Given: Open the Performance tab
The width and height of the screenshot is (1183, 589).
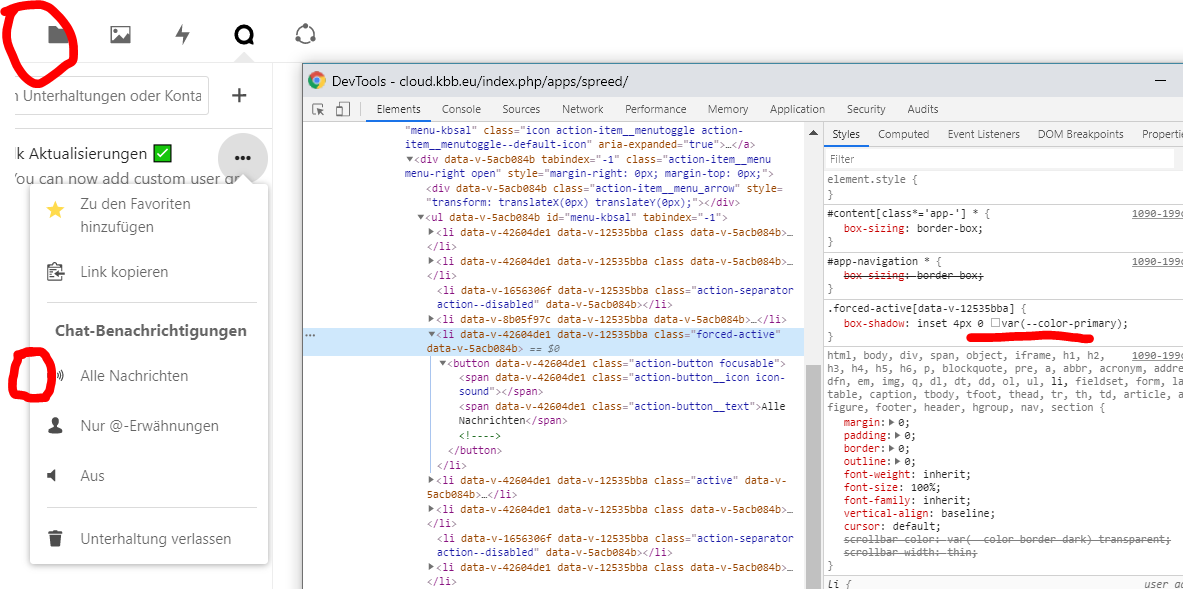Looking at the screenshot, I should pyautogui.click(x=656, y=109).
